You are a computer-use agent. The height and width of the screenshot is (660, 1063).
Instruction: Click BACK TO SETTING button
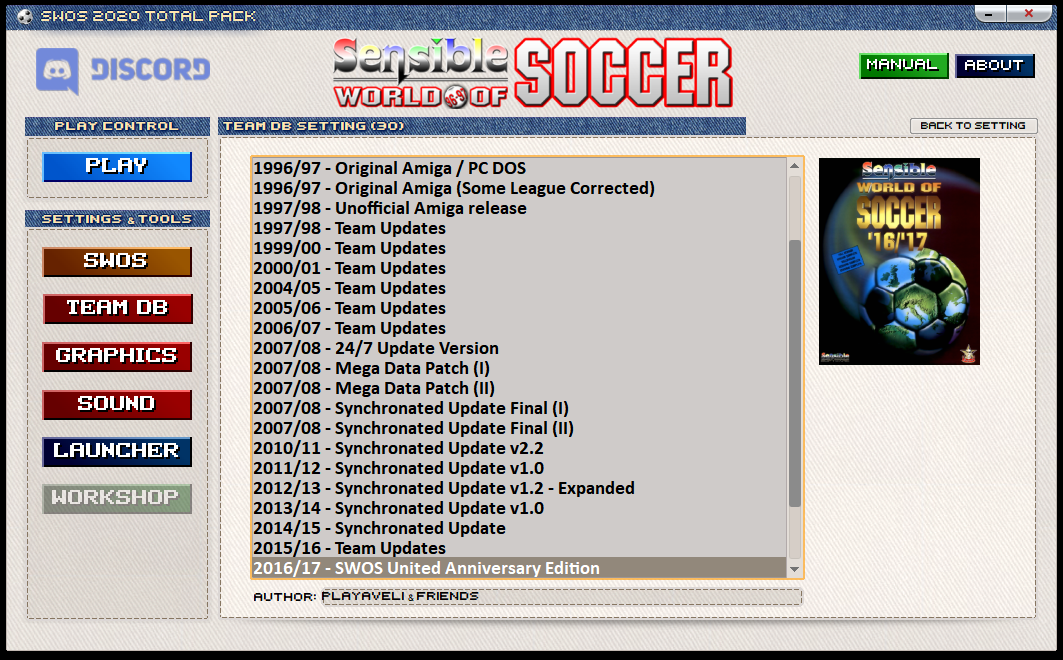tap(973, 126)
